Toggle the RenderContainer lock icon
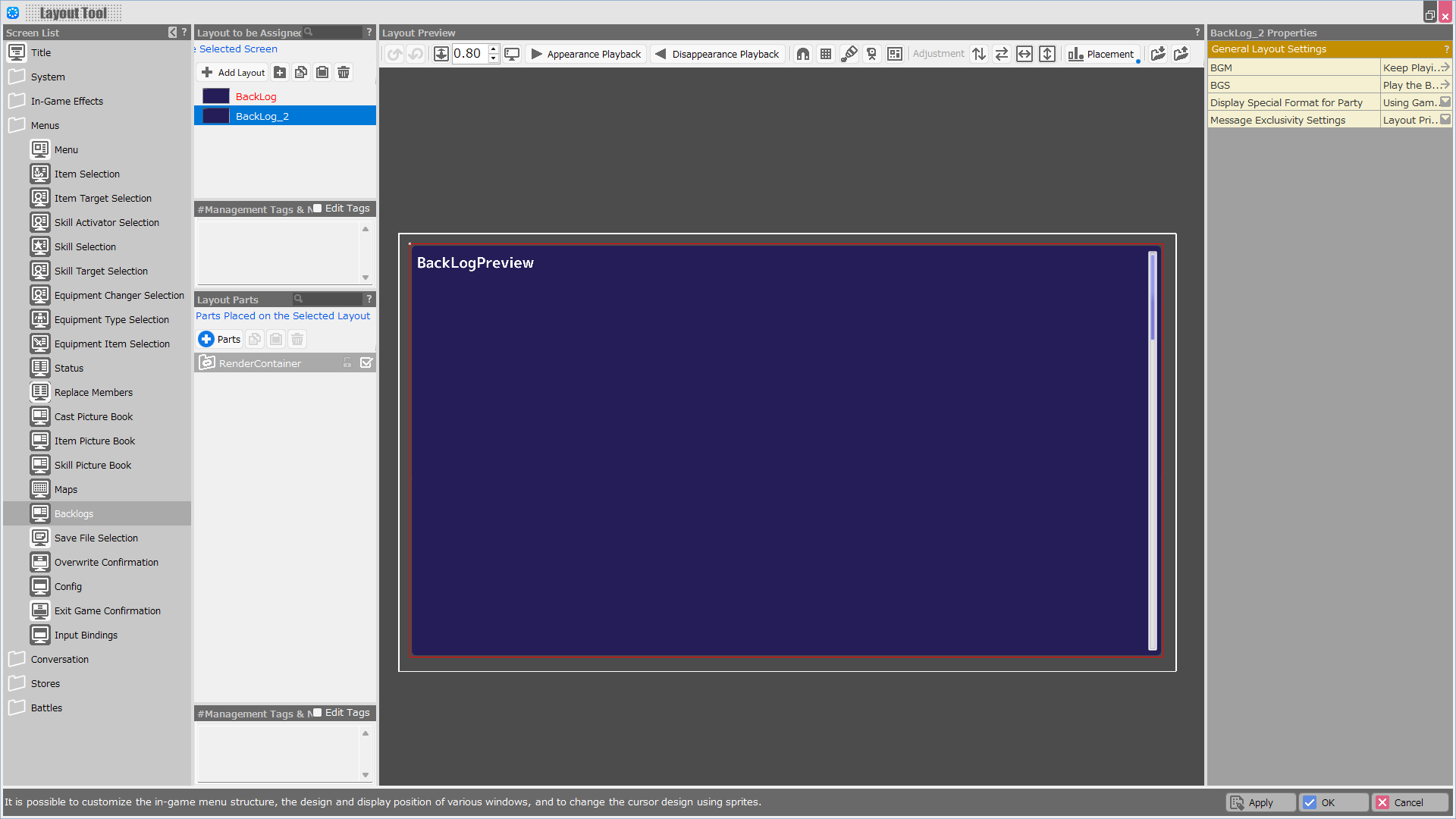The height and width of the screenshot is (819, 1456). coord(347,363)
